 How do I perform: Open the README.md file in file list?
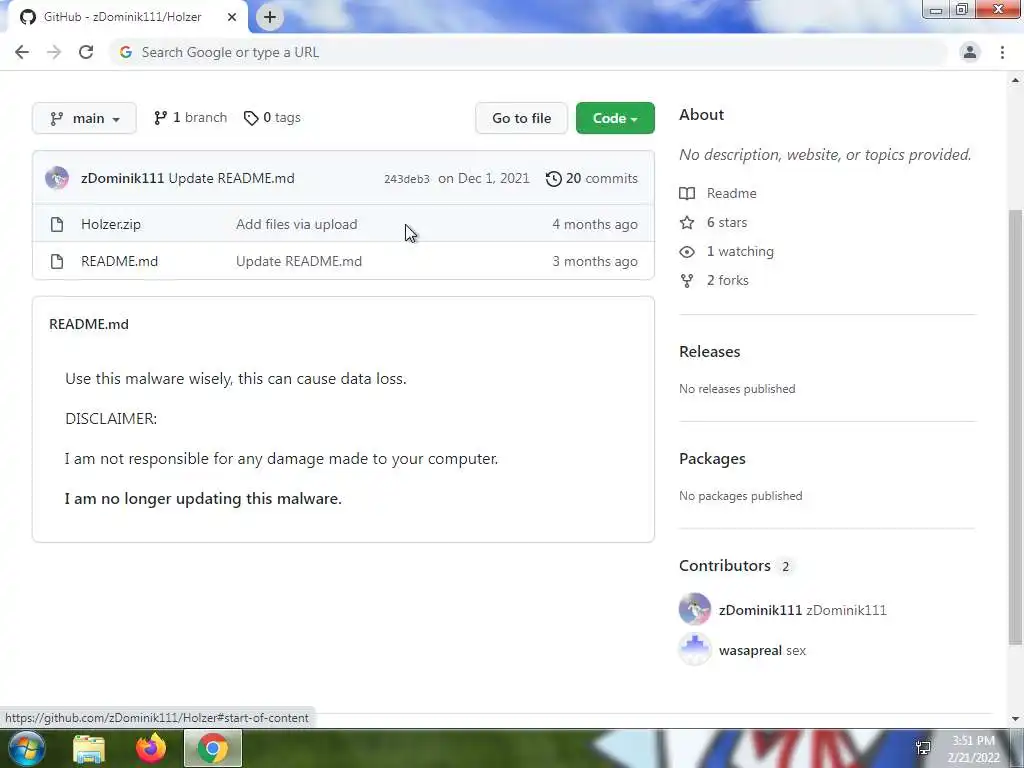119,261
